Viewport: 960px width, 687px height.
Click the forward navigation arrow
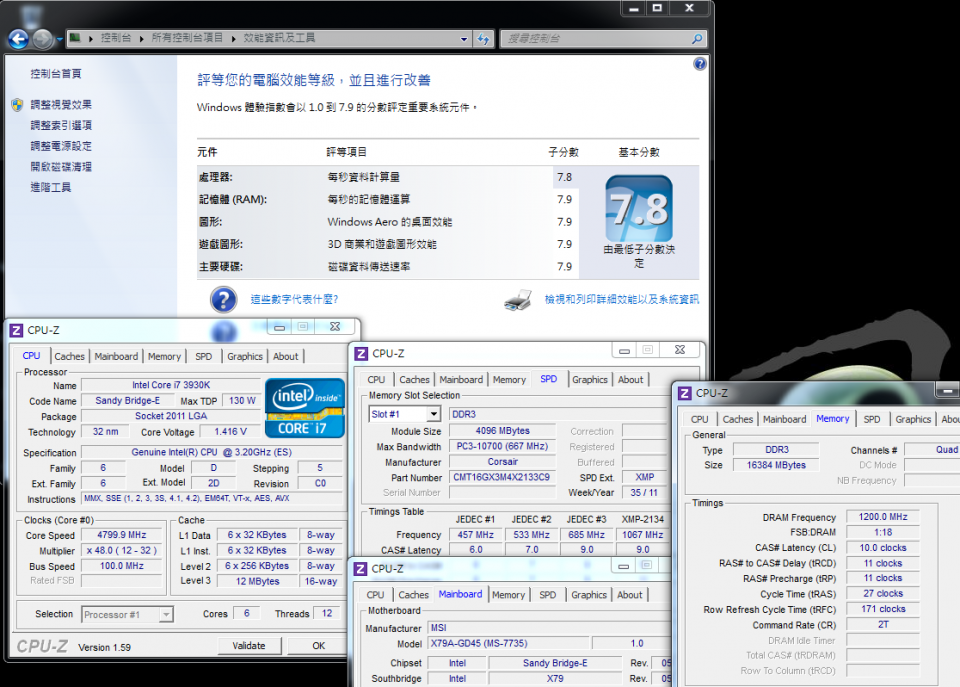tap(42, 38)
